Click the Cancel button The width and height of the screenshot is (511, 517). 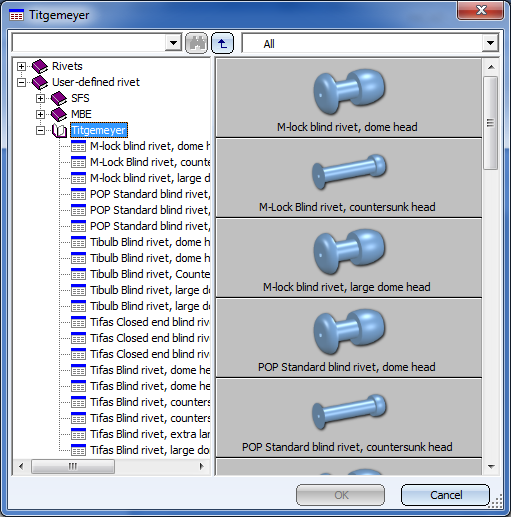pyautogui.click(x=445, y=495)
